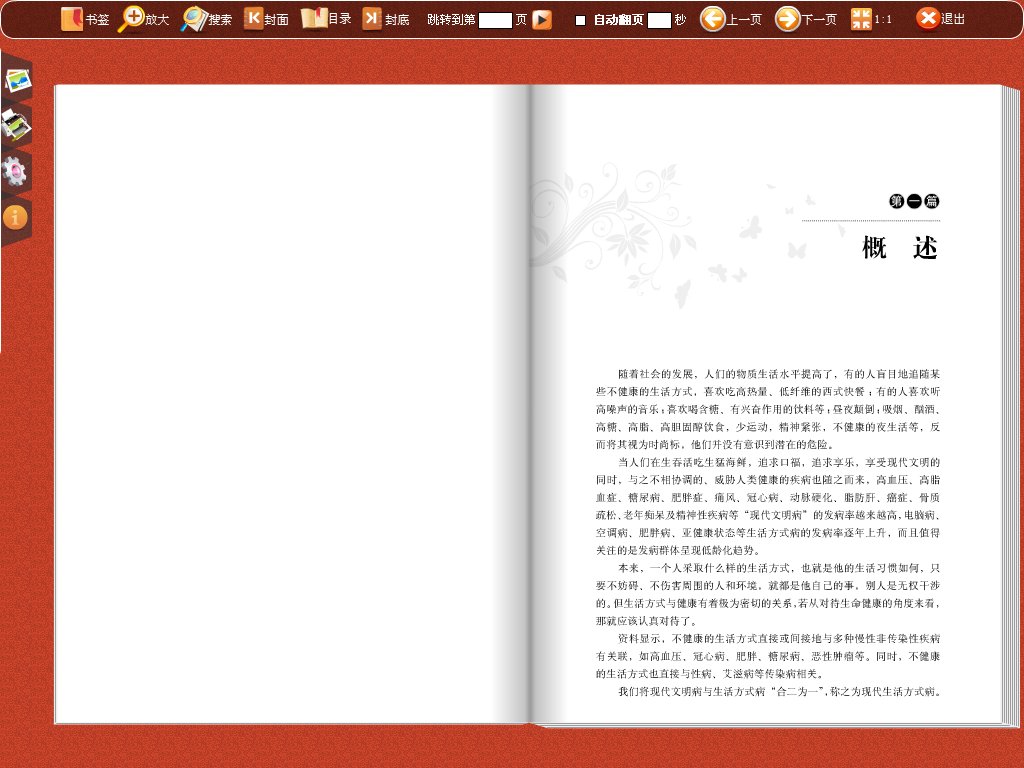Open the settings gear sidebar icon
Image resolution: width=1024 pixels, height=768 pixels.
coord(15,172)
